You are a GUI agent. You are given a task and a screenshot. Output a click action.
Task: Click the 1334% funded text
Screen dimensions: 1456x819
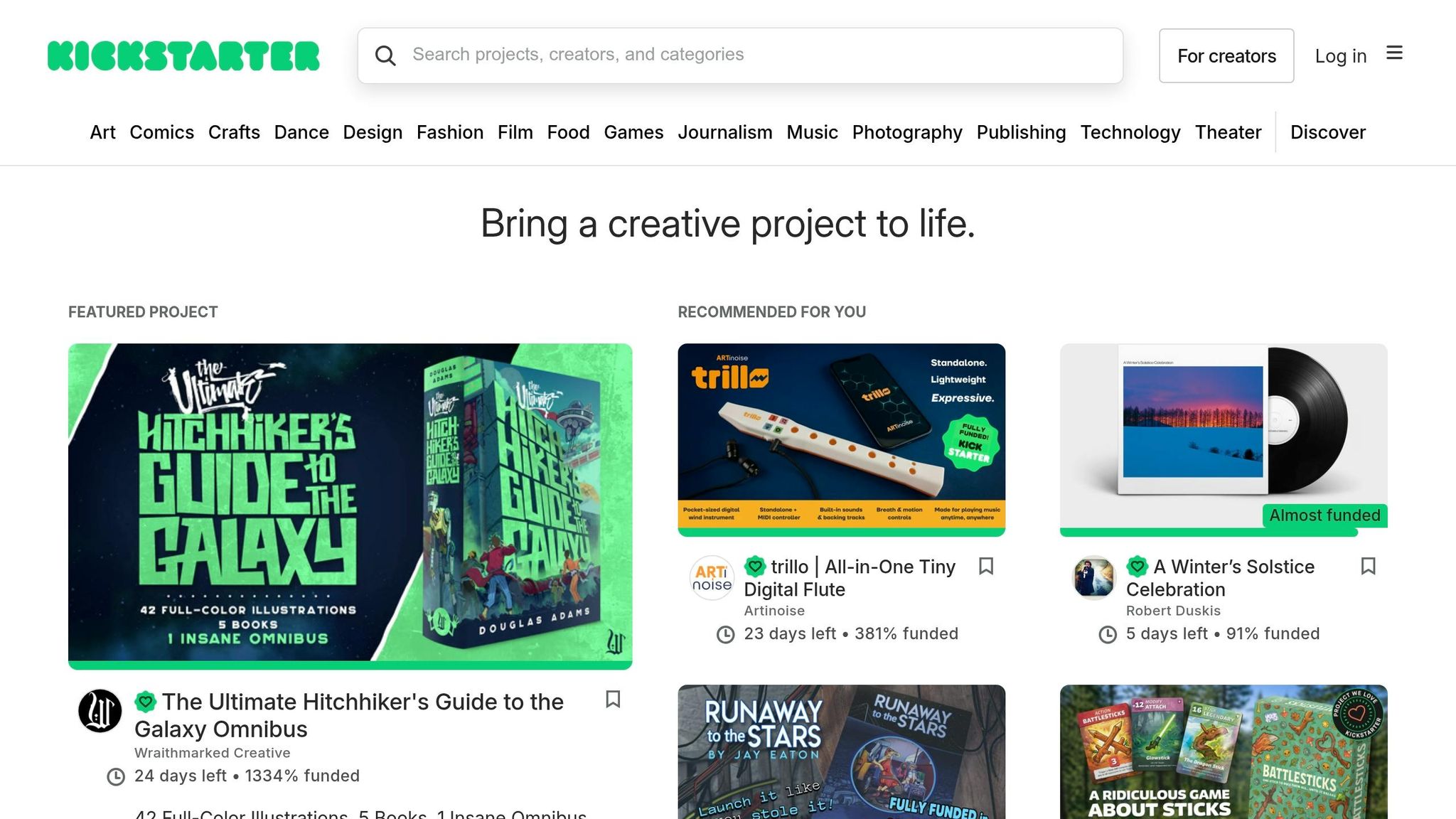click(x=302, y=776)
